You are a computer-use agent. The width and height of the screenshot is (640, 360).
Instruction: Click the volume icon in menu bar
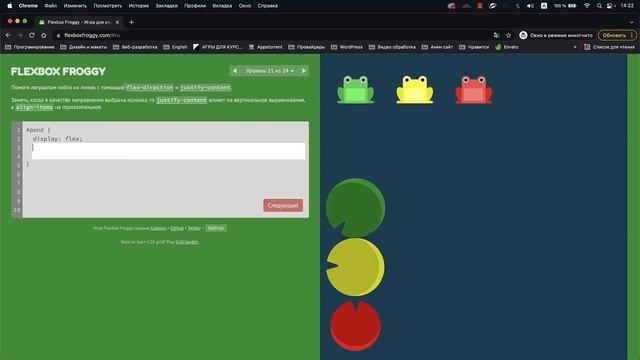tap(530, 6)
